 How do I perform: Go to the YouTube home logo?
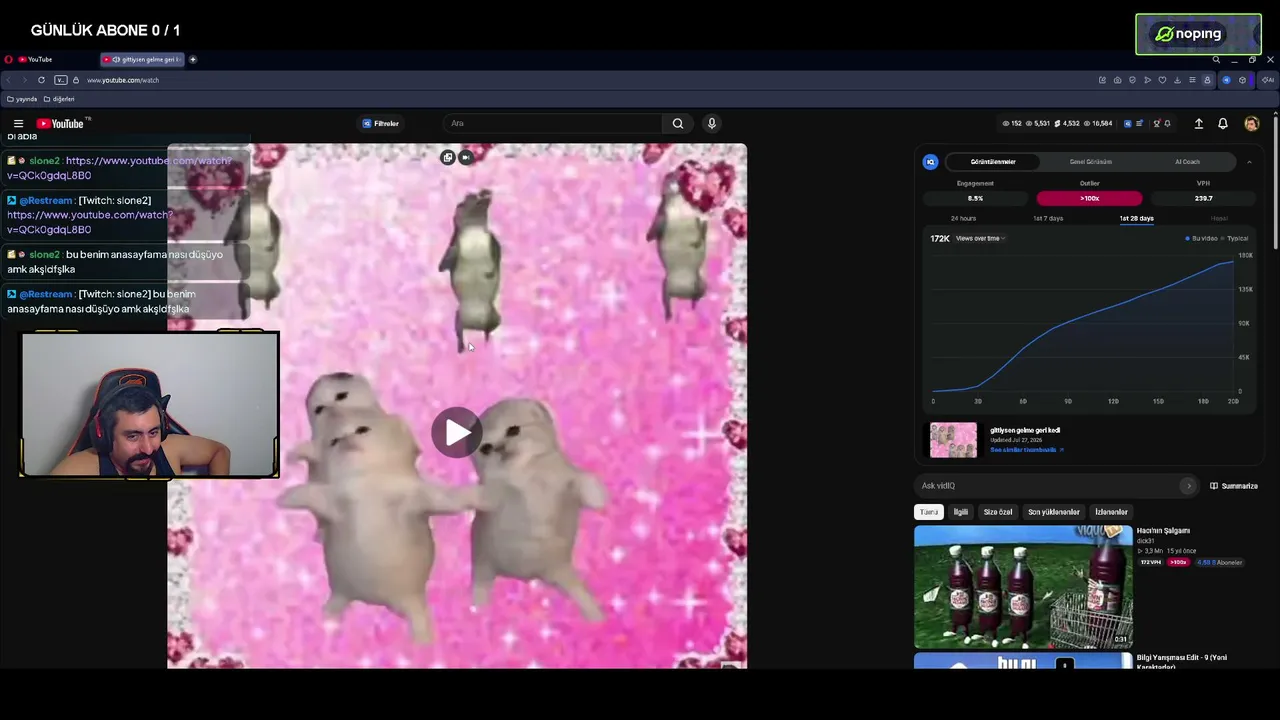tap(62, 123)
